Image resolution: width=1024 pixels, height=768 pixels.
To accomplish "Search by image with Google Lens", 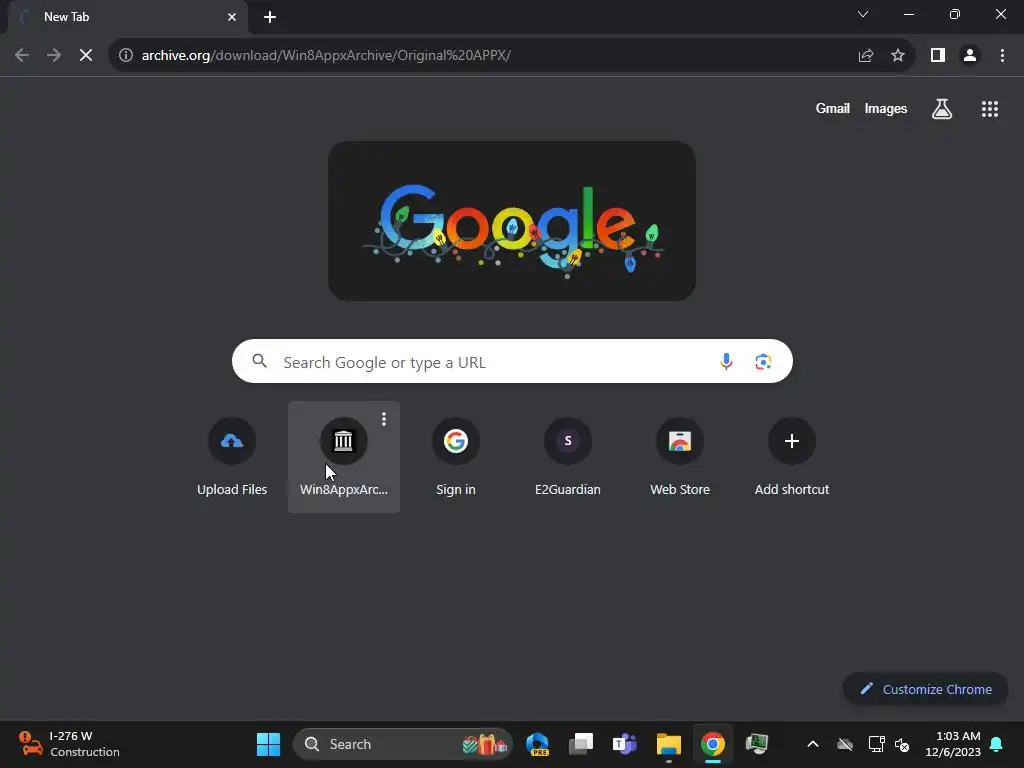I will coord(763,361).
